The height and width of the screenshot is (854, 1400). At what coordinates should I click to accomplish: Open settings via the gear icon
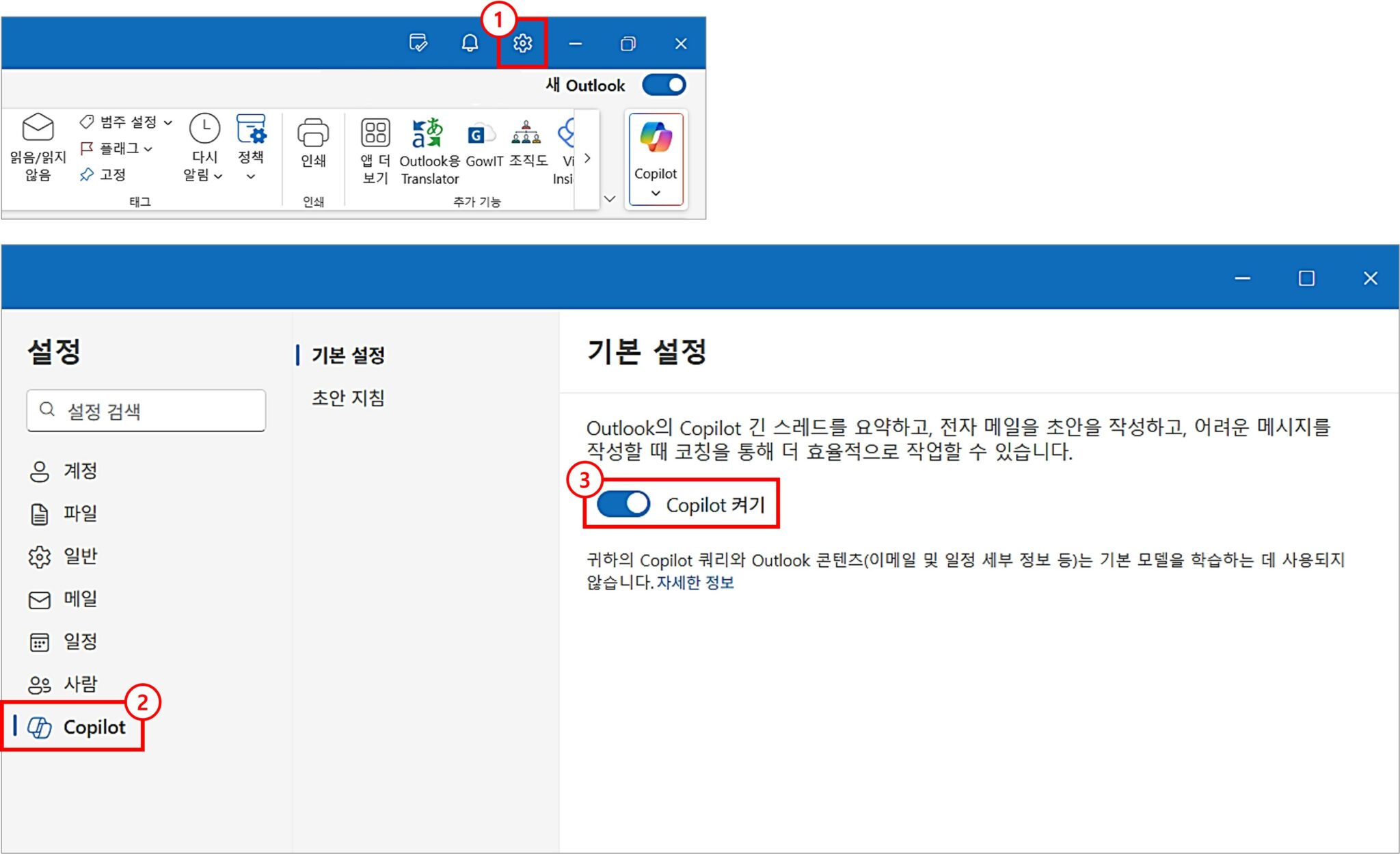click(x=522, y=44)
